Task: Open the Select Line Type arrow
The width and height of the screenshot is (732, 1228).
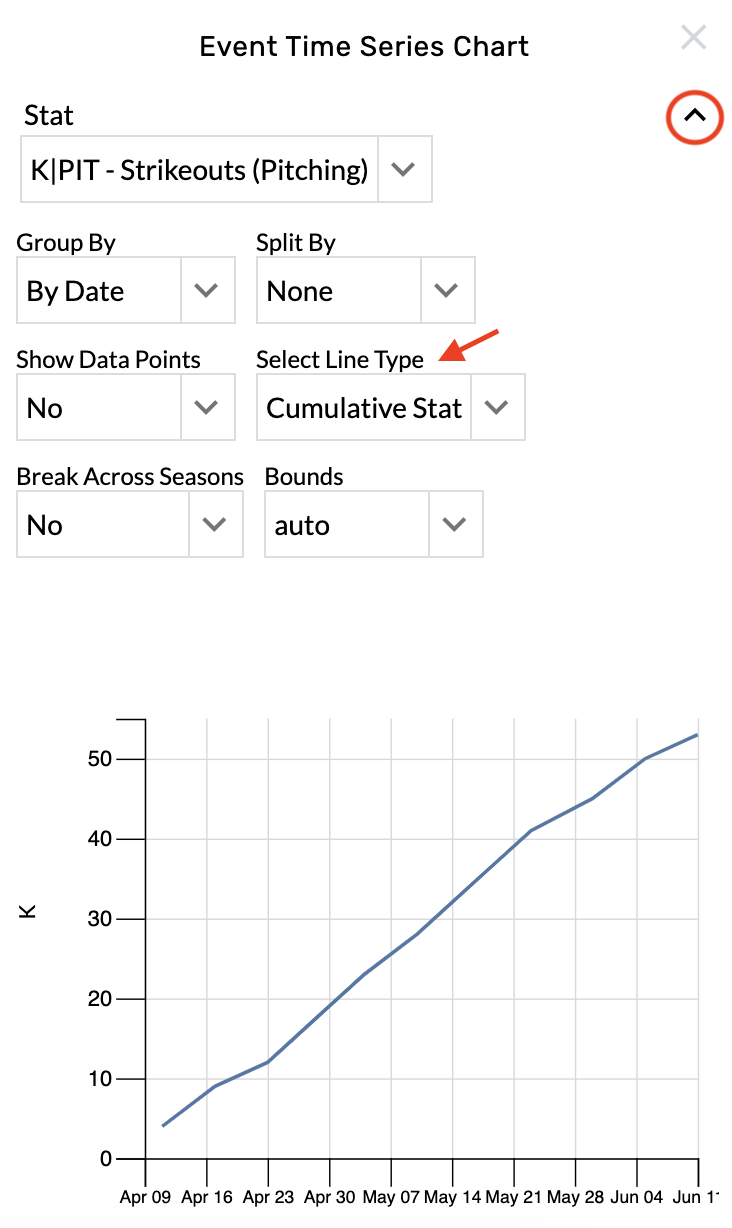Action: tap(497, 408)
